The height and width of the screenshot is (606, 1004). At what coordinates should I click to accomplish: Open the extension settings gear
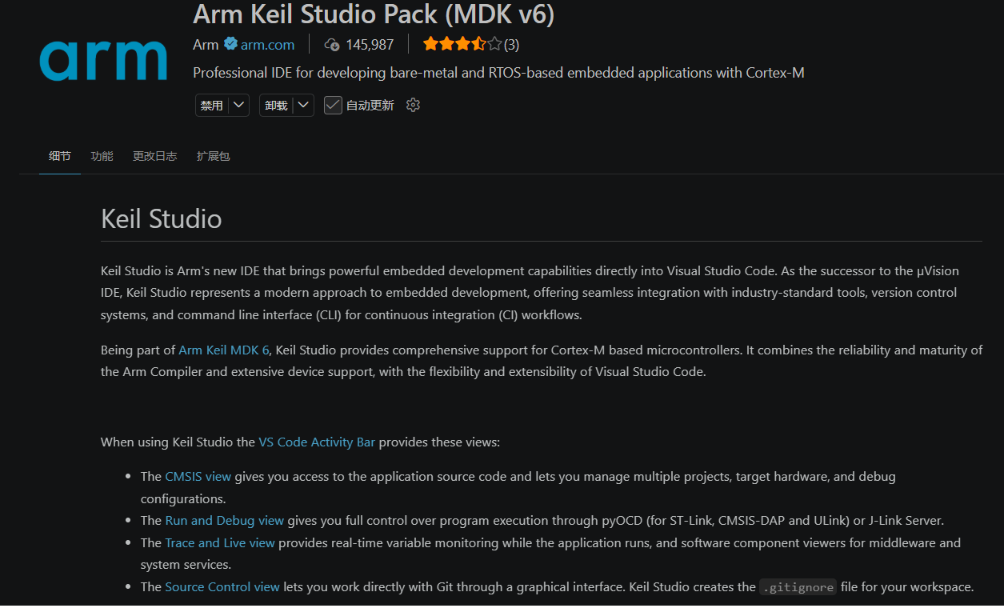click(x=413, y=105)
